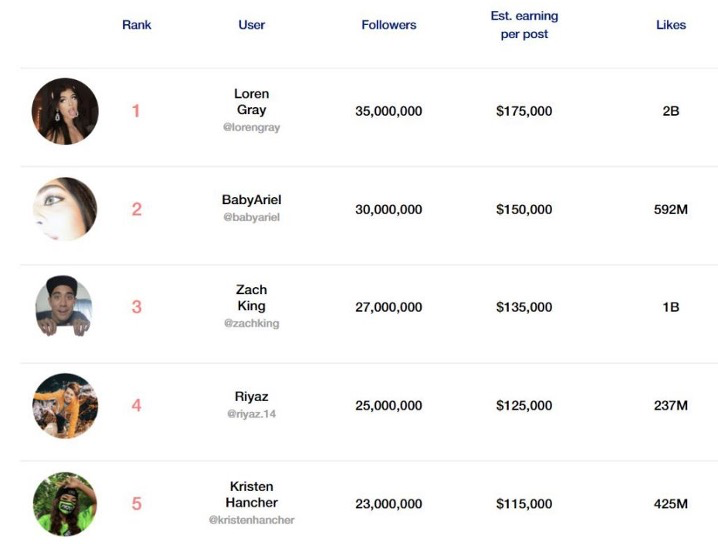
Task: Click Riyaz's profile picture
Action: coord(65,405)
